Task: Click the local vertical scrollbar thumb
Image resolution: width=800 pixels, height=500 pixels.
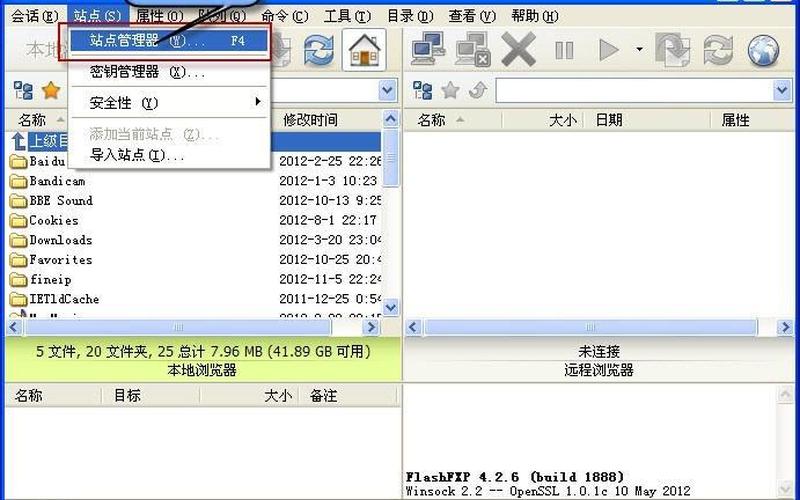Action: click(391, 158)
